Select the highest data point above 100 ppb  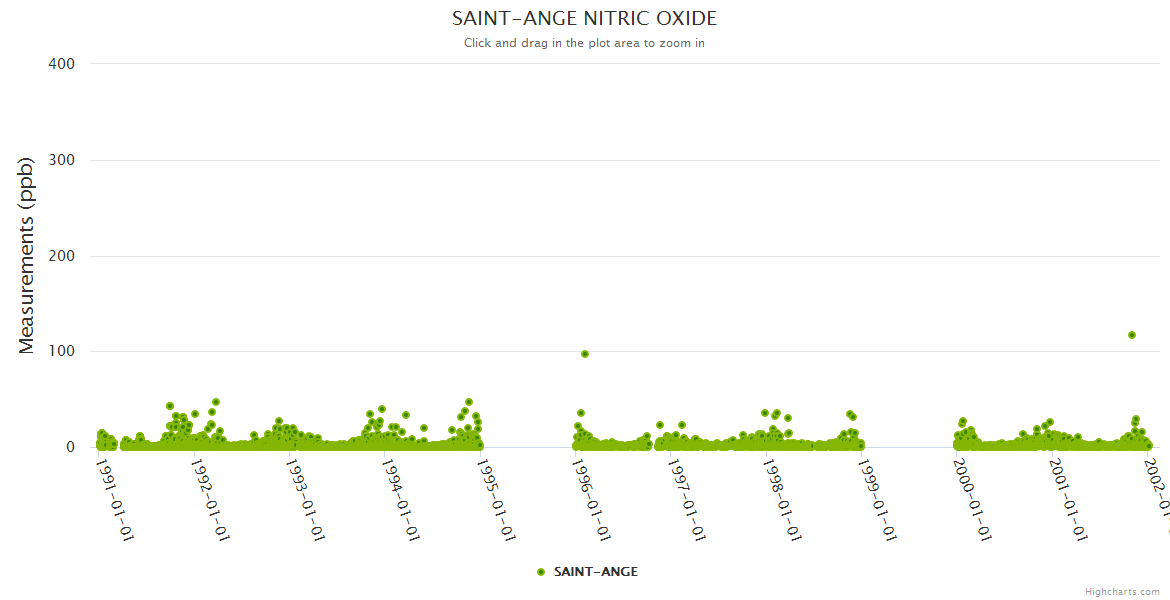pos(1132,335)
